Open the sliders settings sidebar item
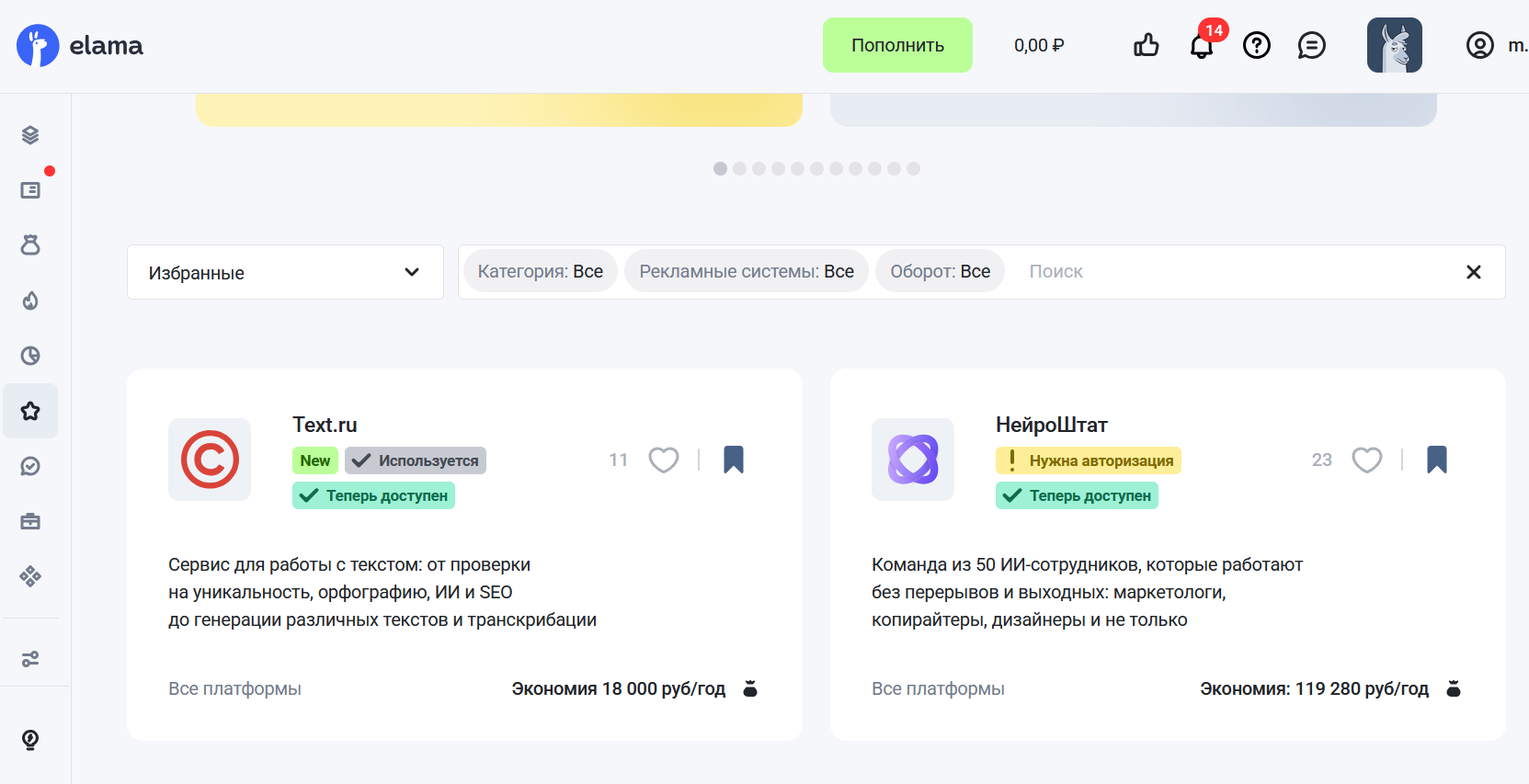The image size is (1529, 784). coord(30,659)
